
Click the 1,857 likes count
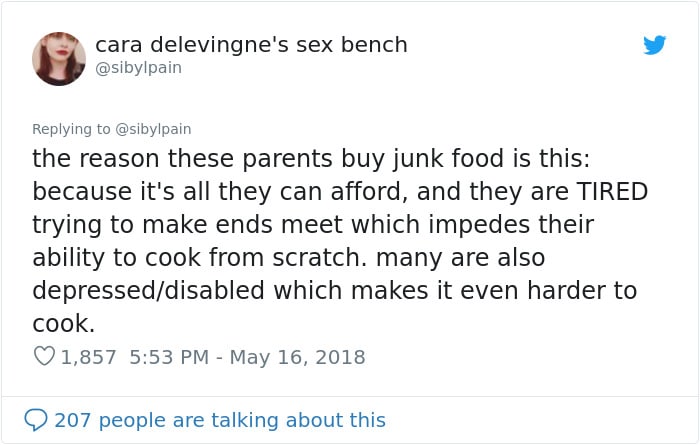point(88,357)
